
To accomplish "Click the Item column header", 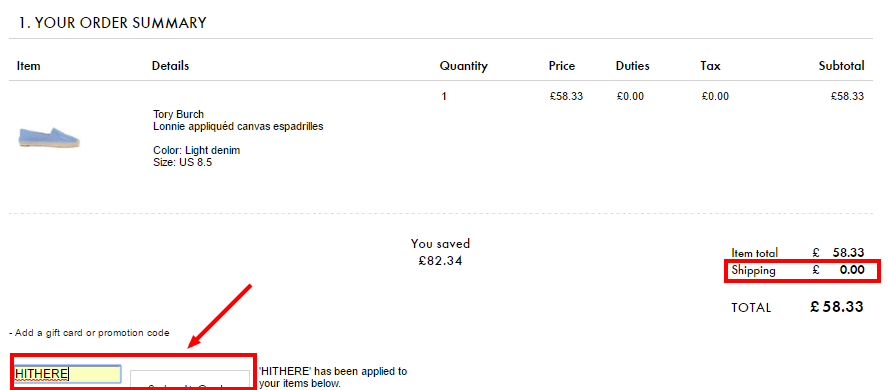I will click(28, 66).
